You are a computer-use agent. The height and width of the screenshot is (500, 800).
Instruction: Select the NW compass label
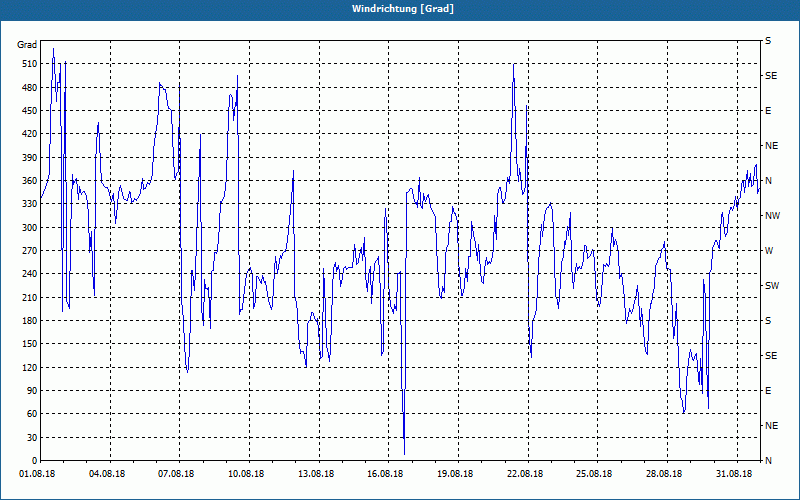tap(772, 216)
